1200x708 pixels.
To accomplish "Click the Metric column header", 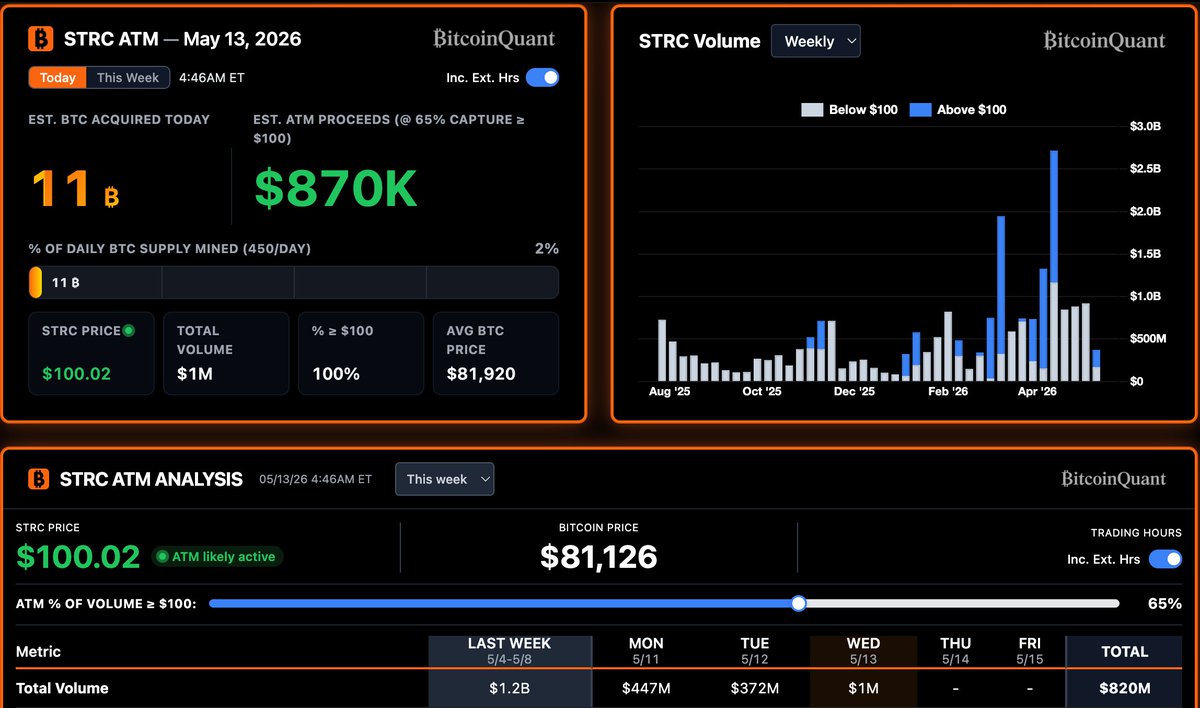I will pos(38,651).
